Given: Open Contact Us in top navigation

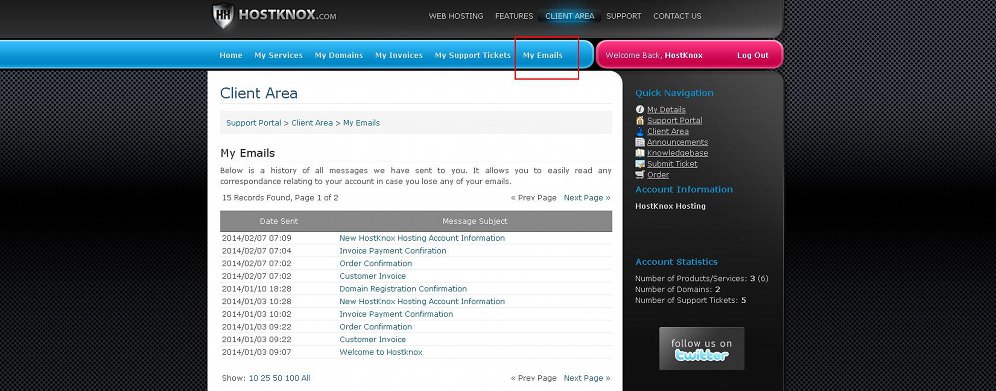Looking at the screenshot, I should pos(677,16).
